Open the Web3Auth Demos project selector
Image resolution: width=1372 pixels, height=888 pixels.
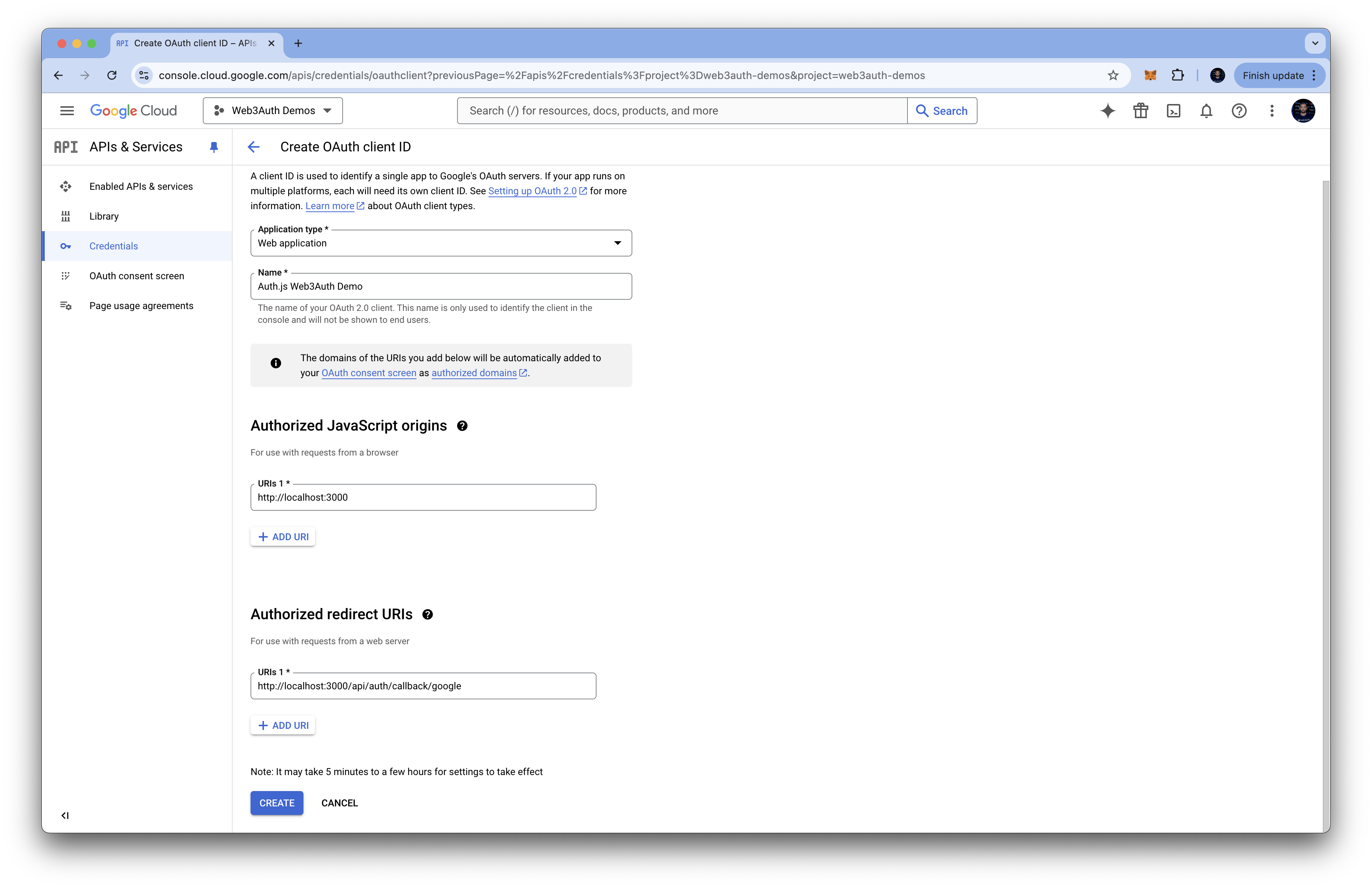pyautogui.click(x=273, y=111)
